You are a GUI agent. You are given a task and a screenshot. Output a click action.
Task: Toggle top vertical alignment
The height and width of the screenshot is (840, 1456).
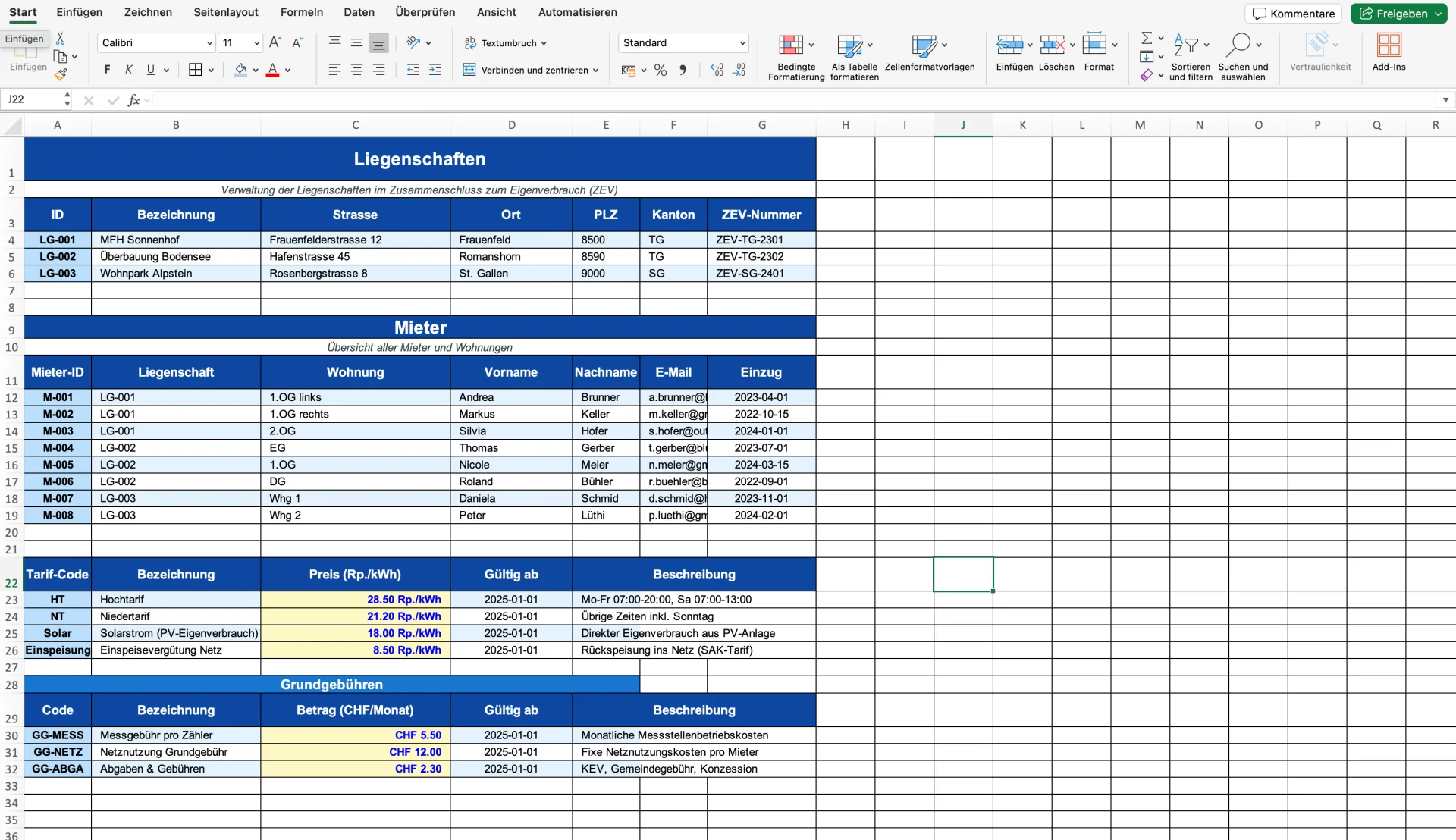coord(334,42)
